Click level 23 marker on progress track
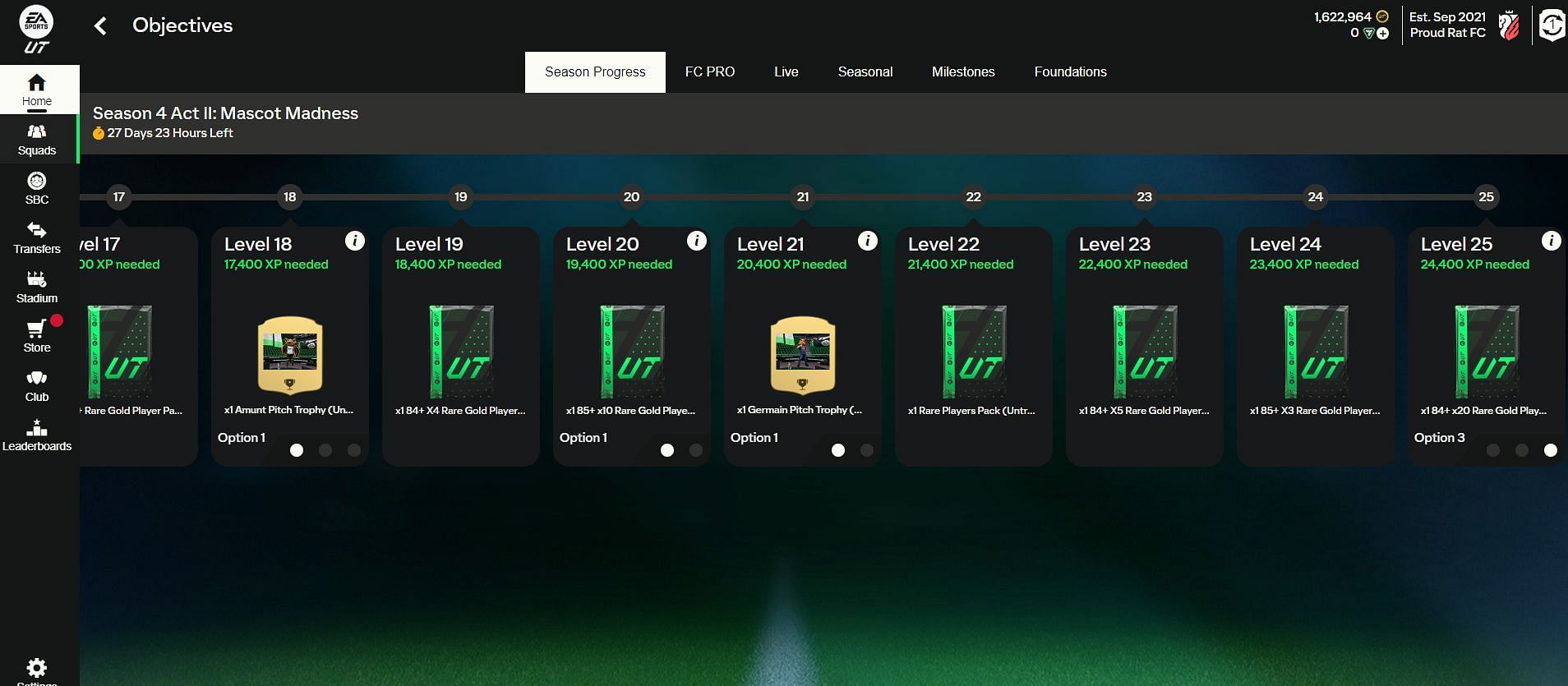 [1145, 197]
